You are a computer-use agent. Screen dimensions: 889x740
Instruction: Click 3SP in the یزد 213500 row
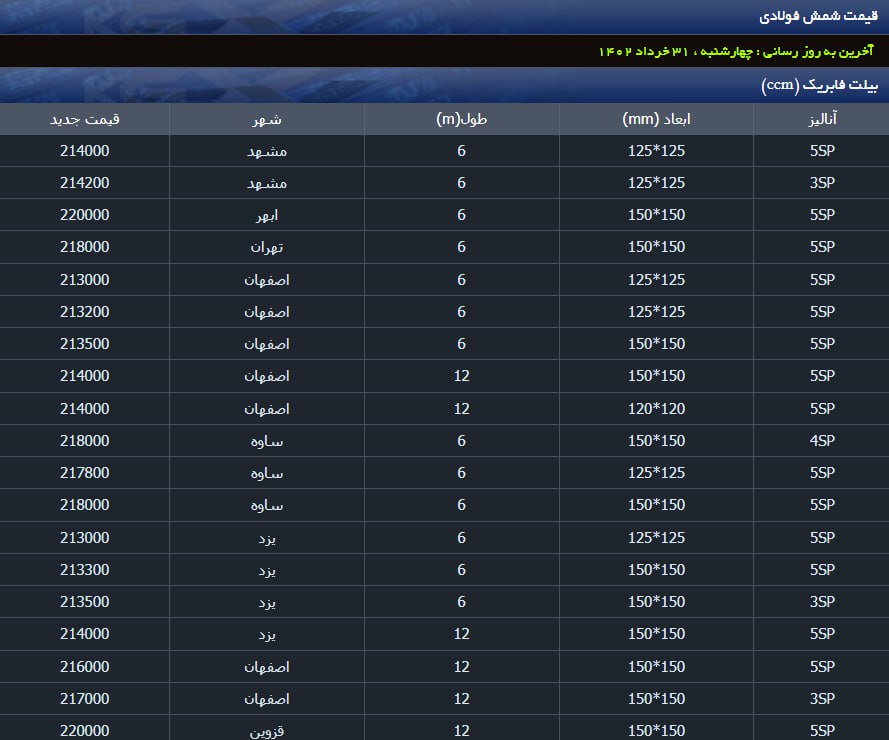822,602
